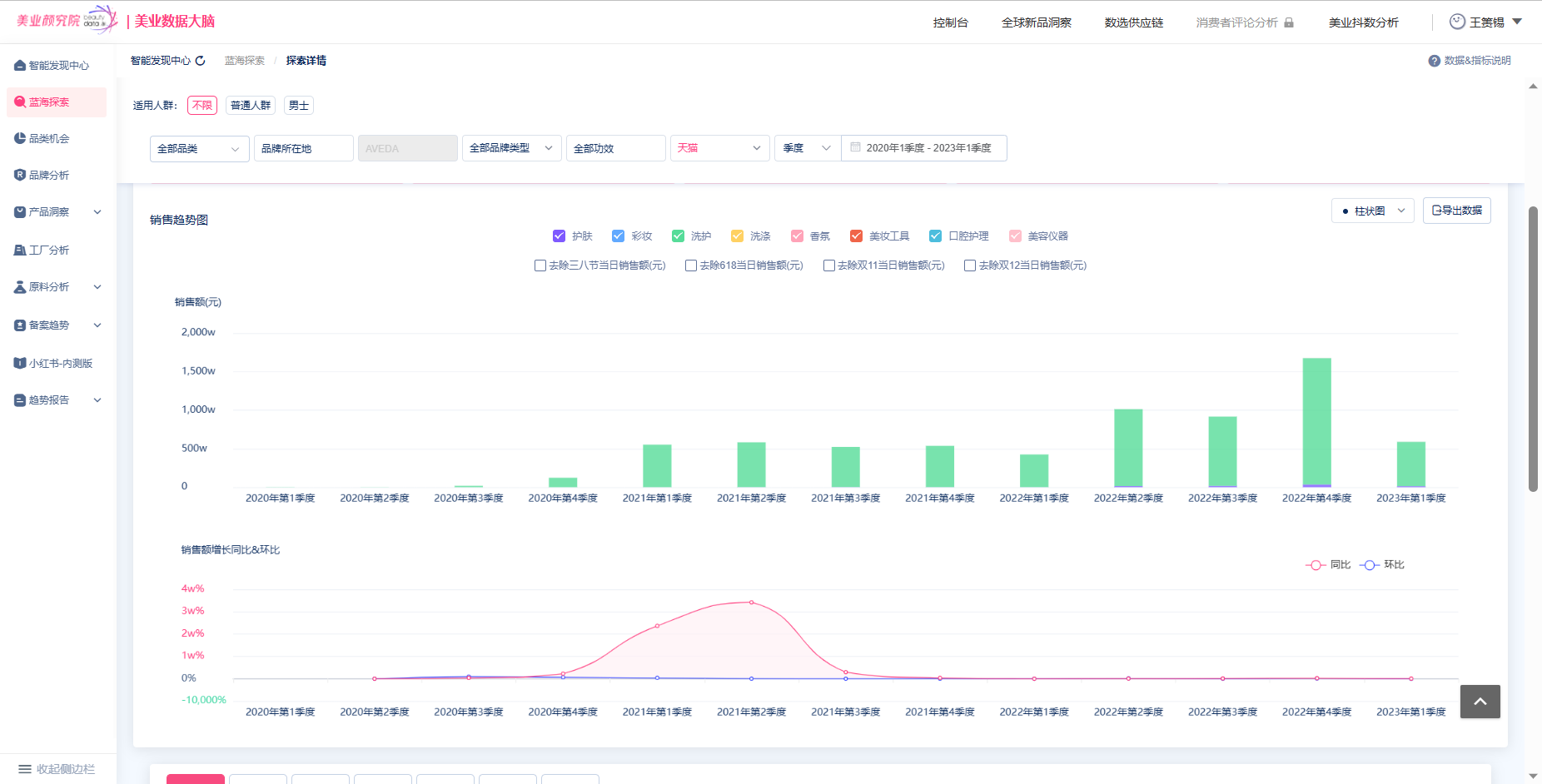Uncheck the 护肤 legend checkbox

pyautogui.click(x=560, y=236)
